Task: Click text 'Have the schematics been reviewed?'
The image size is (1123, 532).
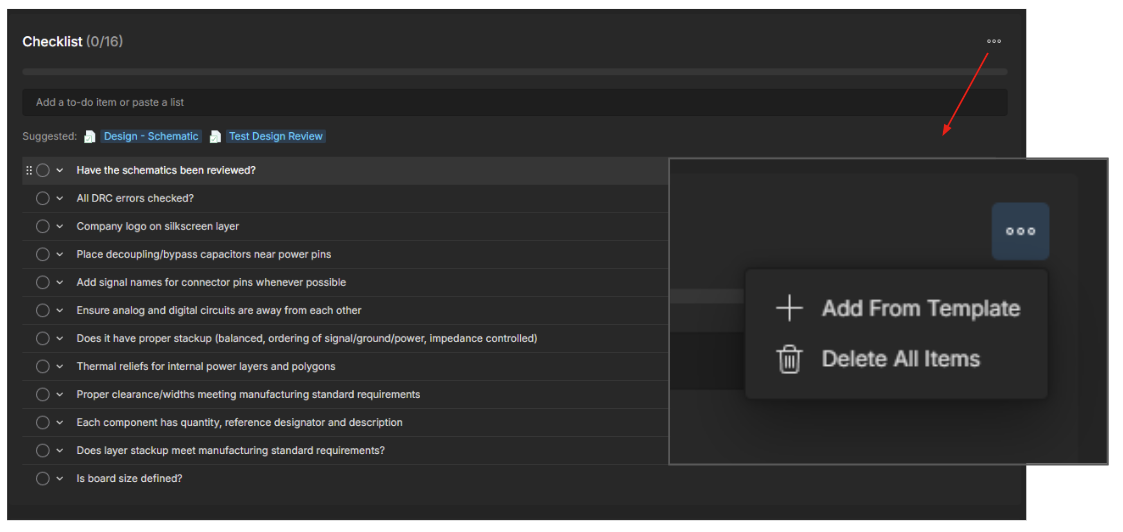Action: click(166, 170)
